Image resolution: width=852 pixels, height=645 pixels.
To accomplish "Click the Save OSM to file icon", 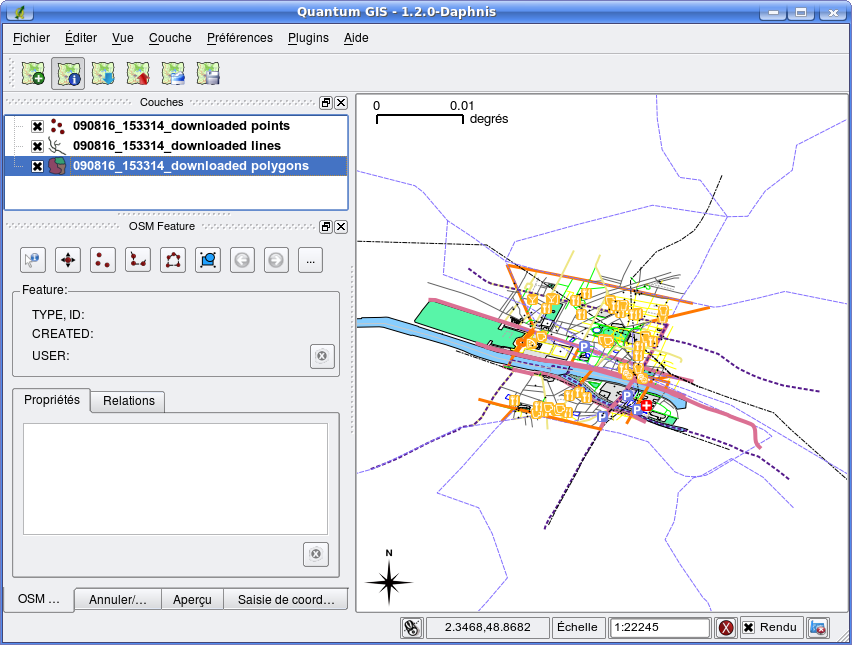I will point(208,73).
